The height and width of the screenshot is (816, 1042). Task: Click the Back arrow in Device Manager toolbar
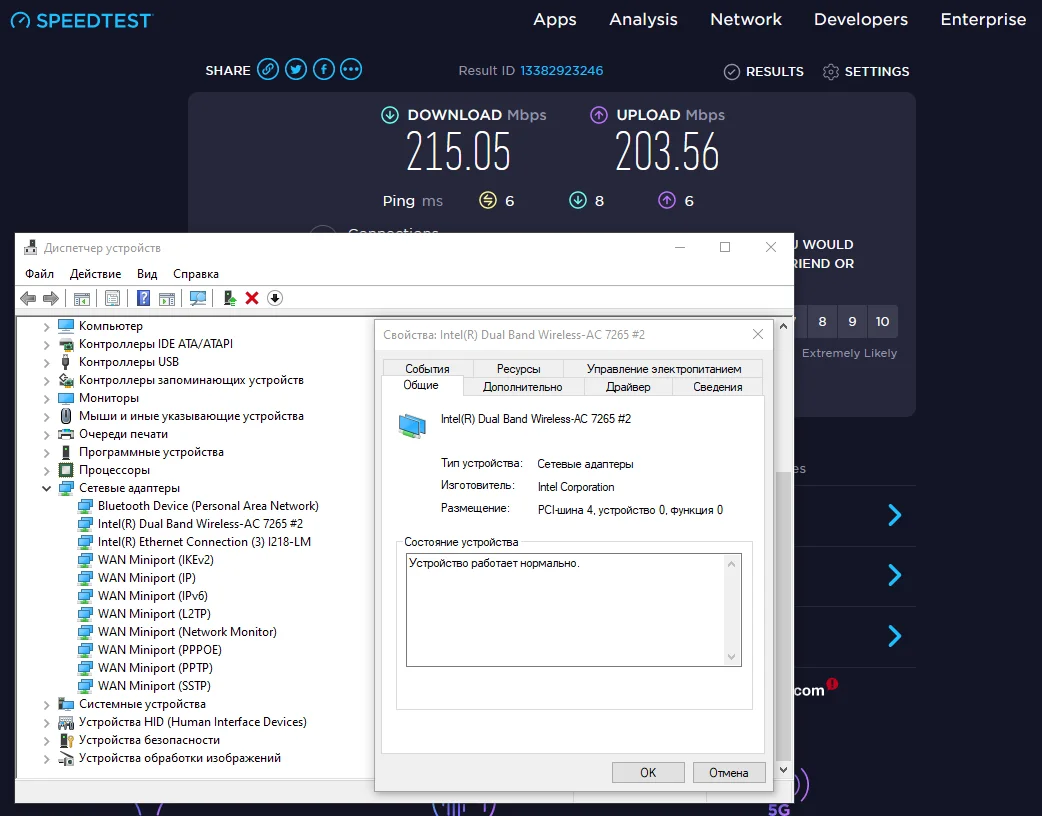28,298
